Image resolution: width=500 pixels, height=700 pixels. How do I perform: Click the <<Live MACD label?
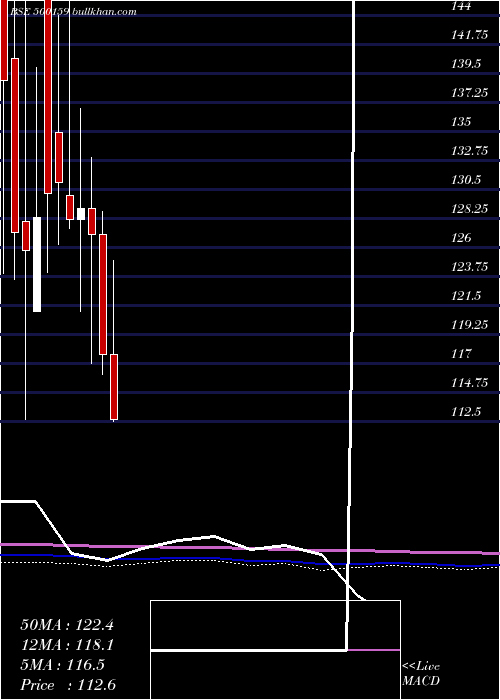[421, 674]
